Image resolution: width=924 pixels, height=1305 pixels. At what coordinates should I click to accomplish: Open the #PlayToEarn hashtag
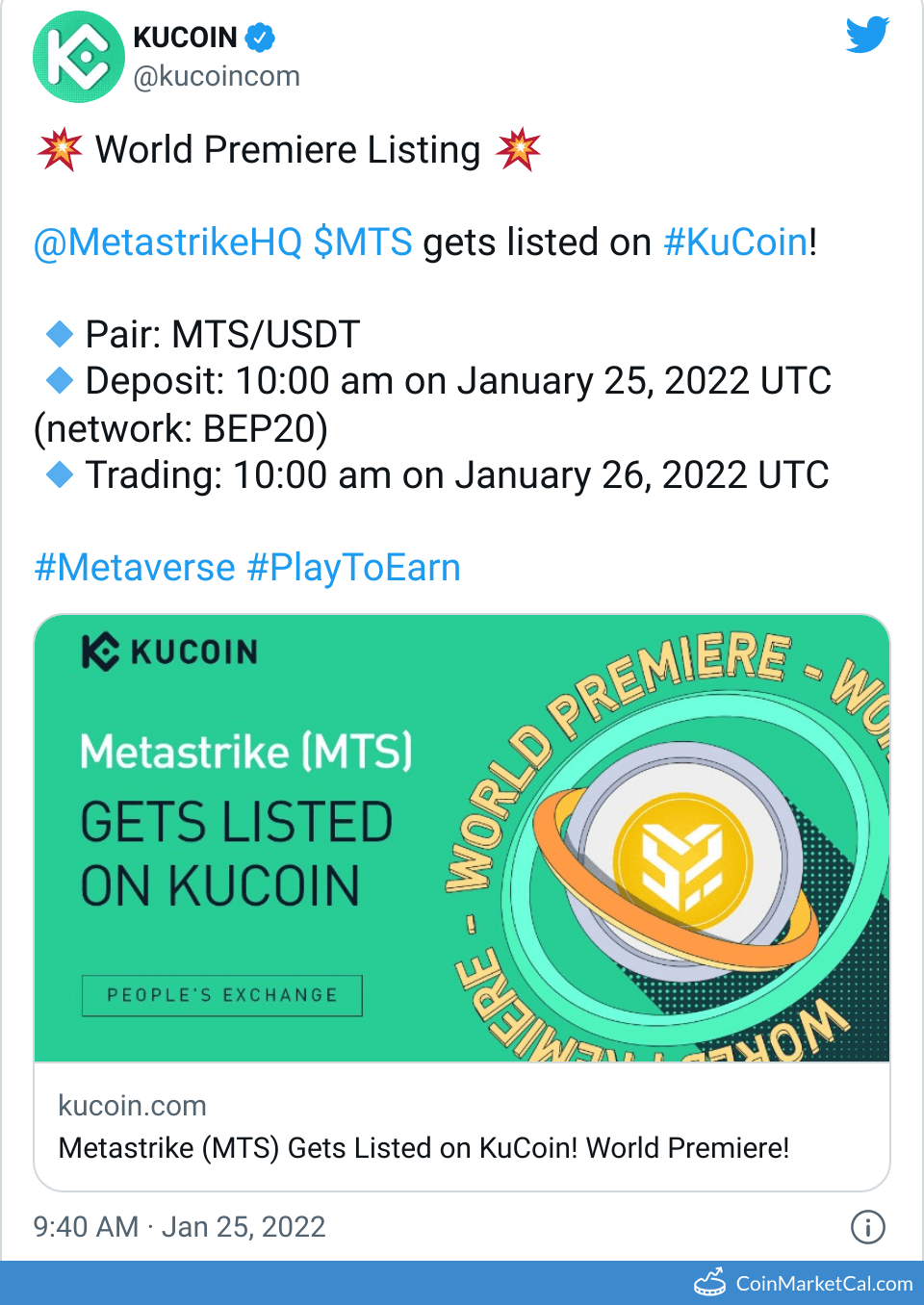click(x=353, y=568)
